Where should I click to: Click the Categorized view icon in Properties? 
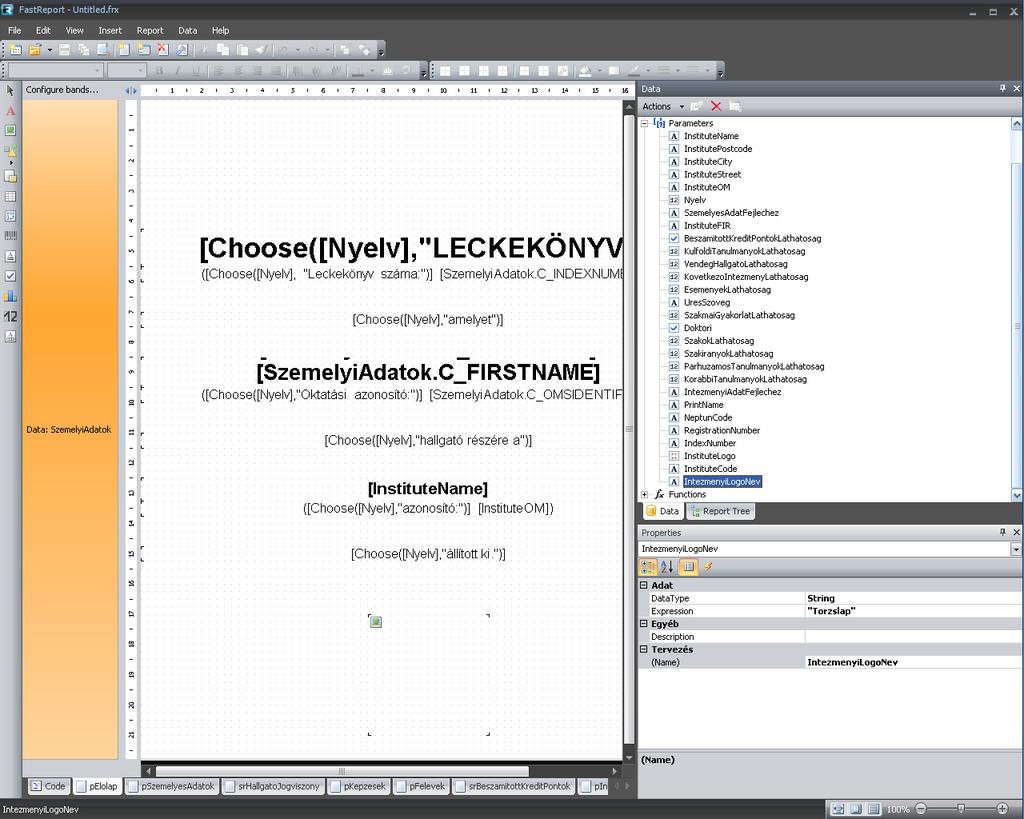click(x=648, y=567)
